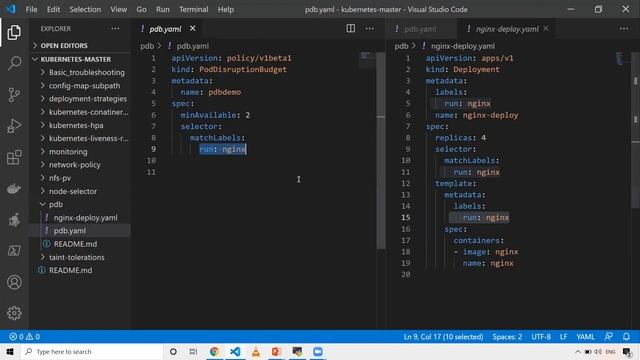The width and height of the screenshot is (640, 360).
Task: Open the Selection menu
Action: [x=85, y=9]
